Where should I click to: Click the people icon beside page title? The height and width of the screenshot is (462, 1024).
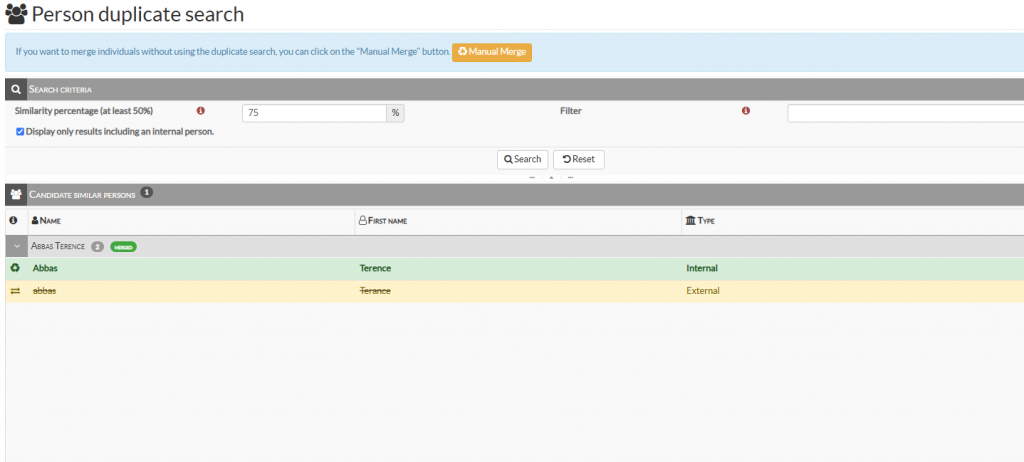tap(16, 15)
